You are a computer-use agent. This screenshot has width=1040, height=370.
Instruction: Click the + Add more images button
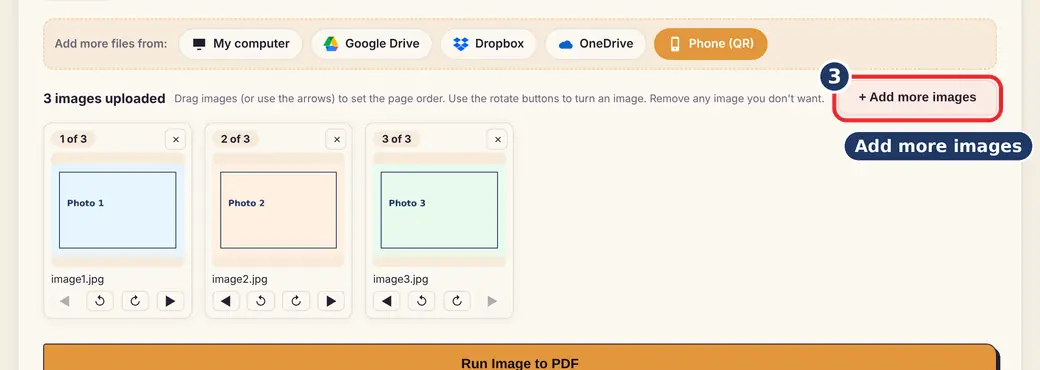[917, 97]
